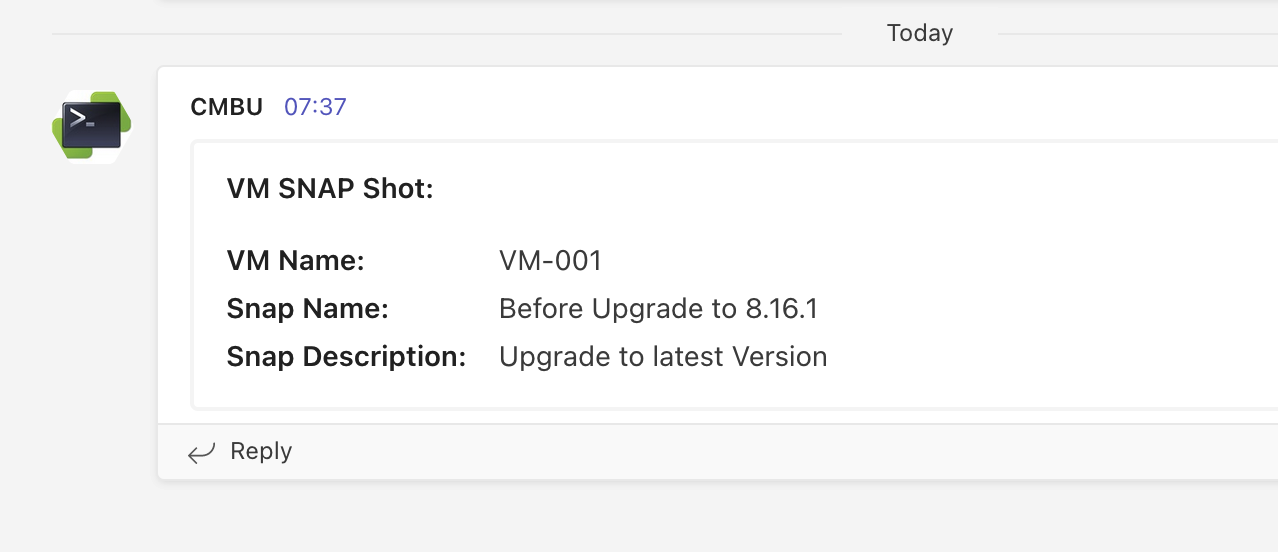Click the Snap Name field label
1278x552 pixels.
(x=307, y=309)
